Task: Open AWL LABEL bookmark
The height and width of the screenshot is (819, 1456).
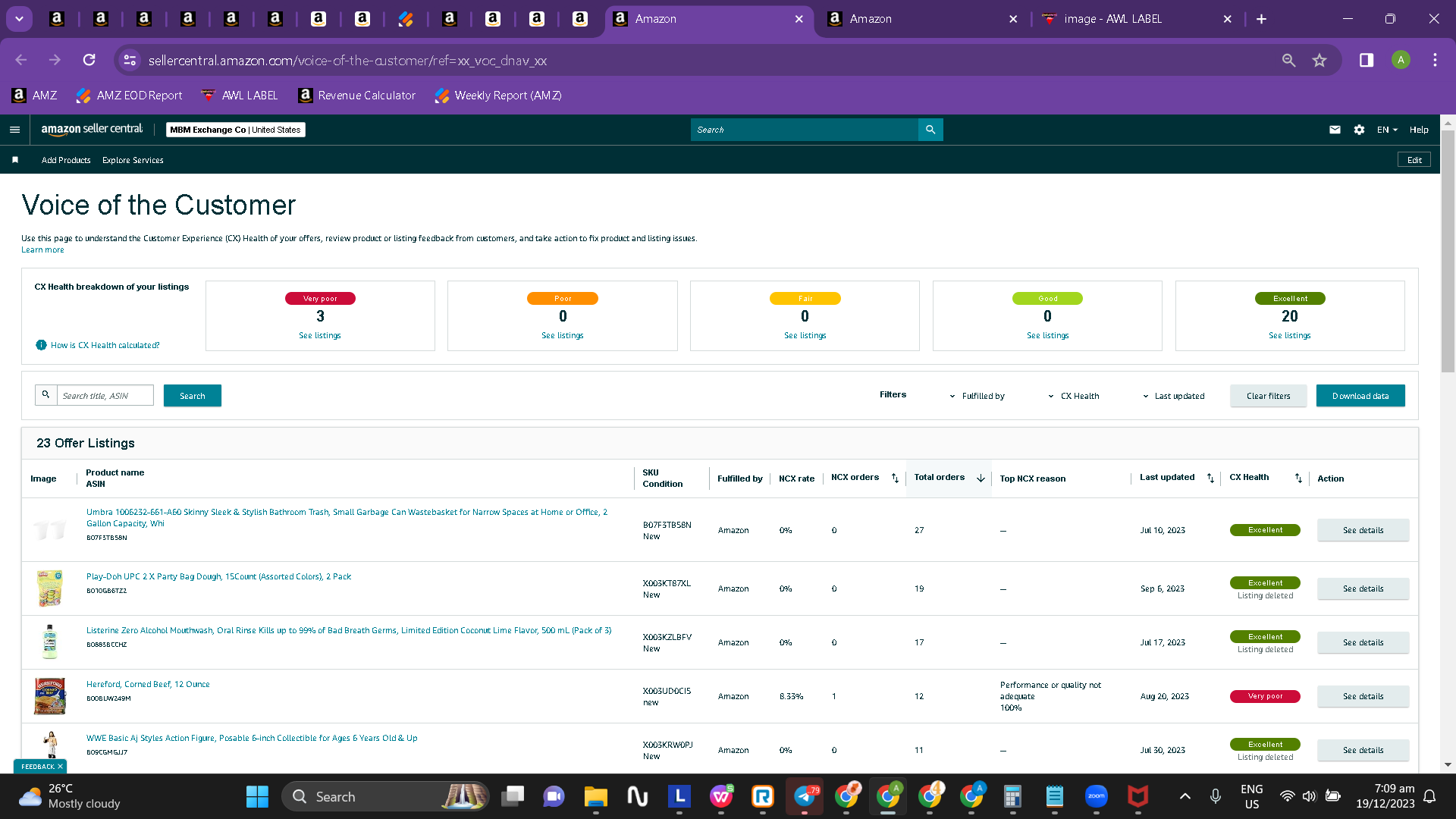Action: 240,96
